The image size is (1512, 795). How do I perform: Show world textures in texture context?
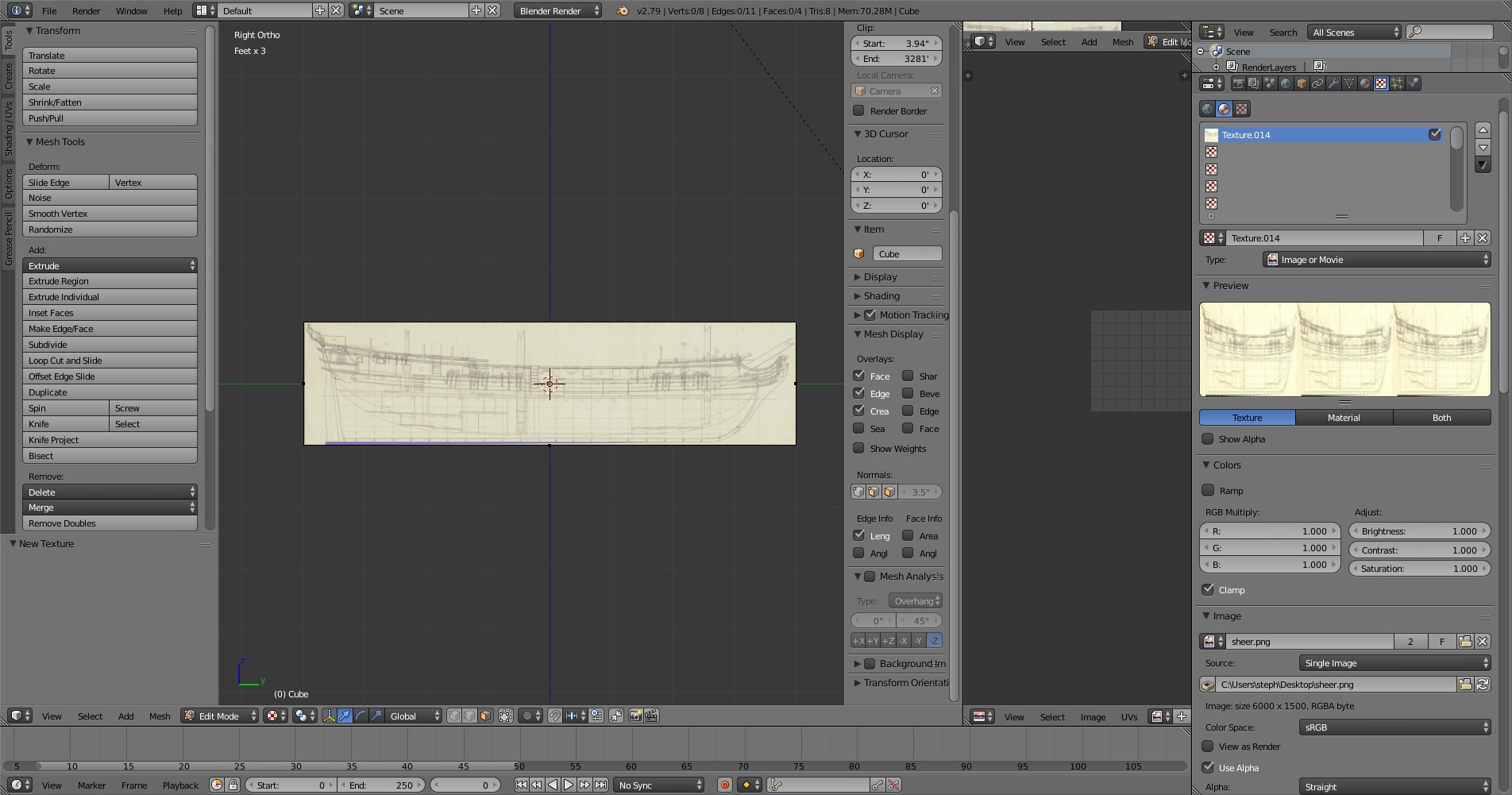(x=1207, y=109)
